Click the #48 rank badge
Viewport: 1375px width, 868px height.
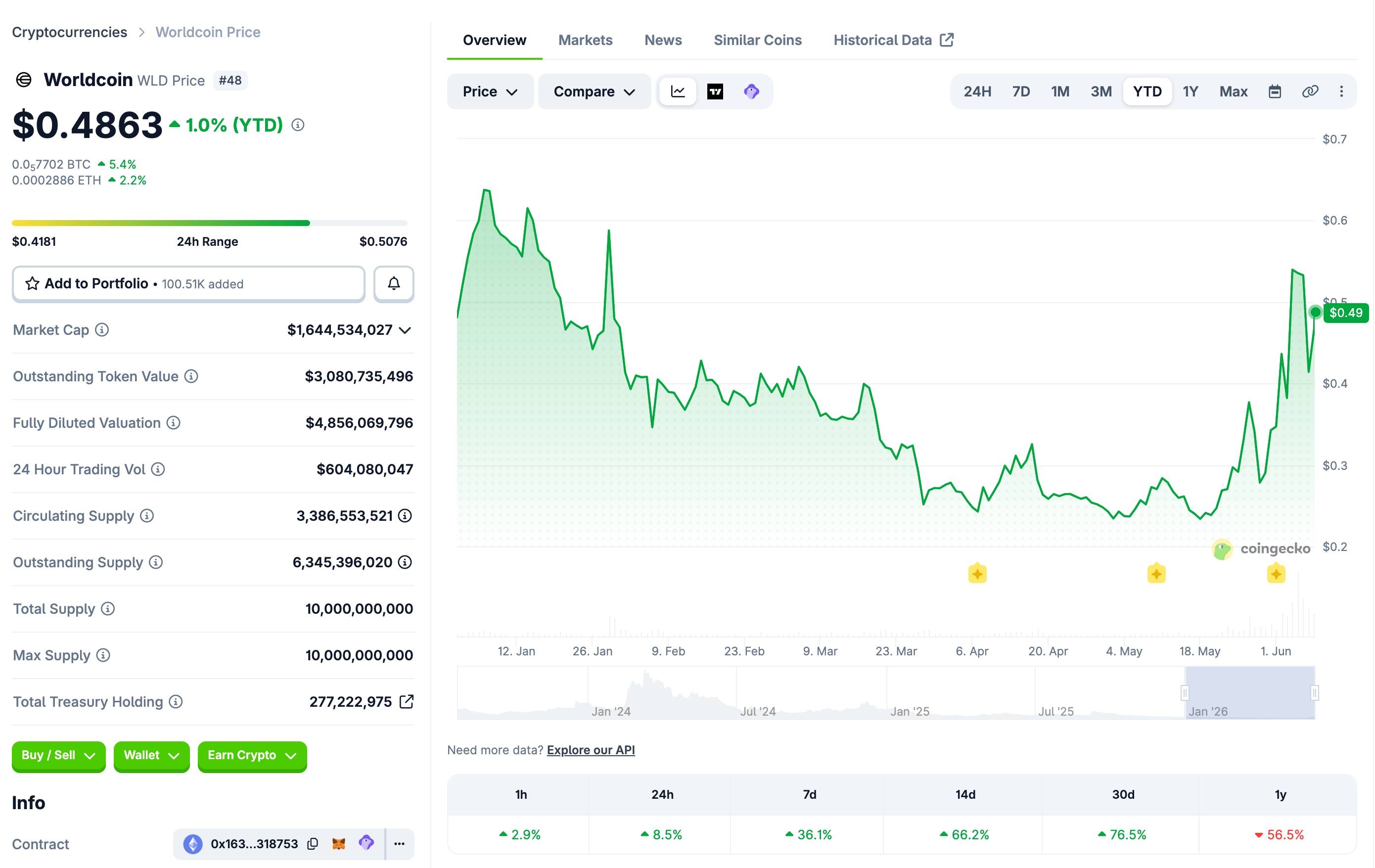pyautogui.click(x=230, y=81)
